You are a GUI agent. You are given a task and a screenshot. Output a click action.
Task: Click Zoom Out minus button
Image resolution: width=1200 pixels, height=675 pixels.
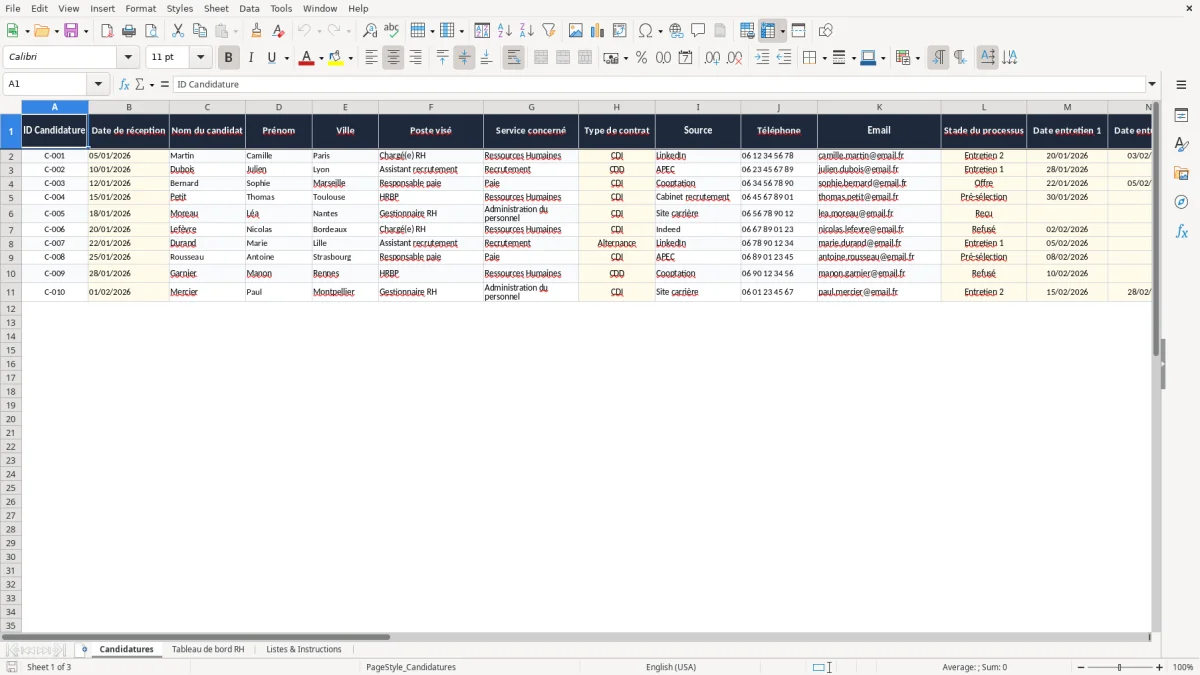click(x=1080, y=667)
